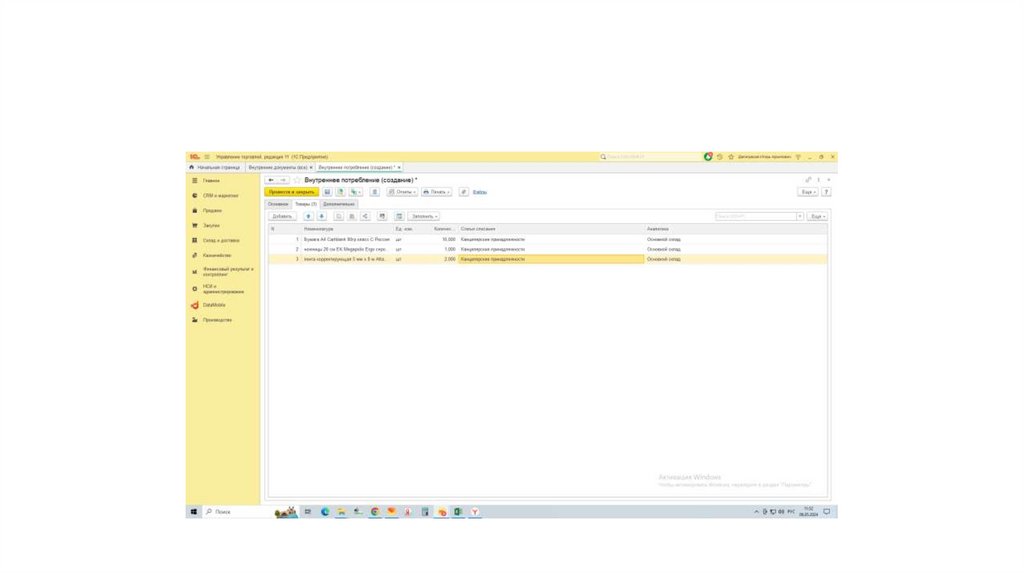Switch to the Дополнительно tab
The image size is (1024, 574).
click(x=339, y=204)
